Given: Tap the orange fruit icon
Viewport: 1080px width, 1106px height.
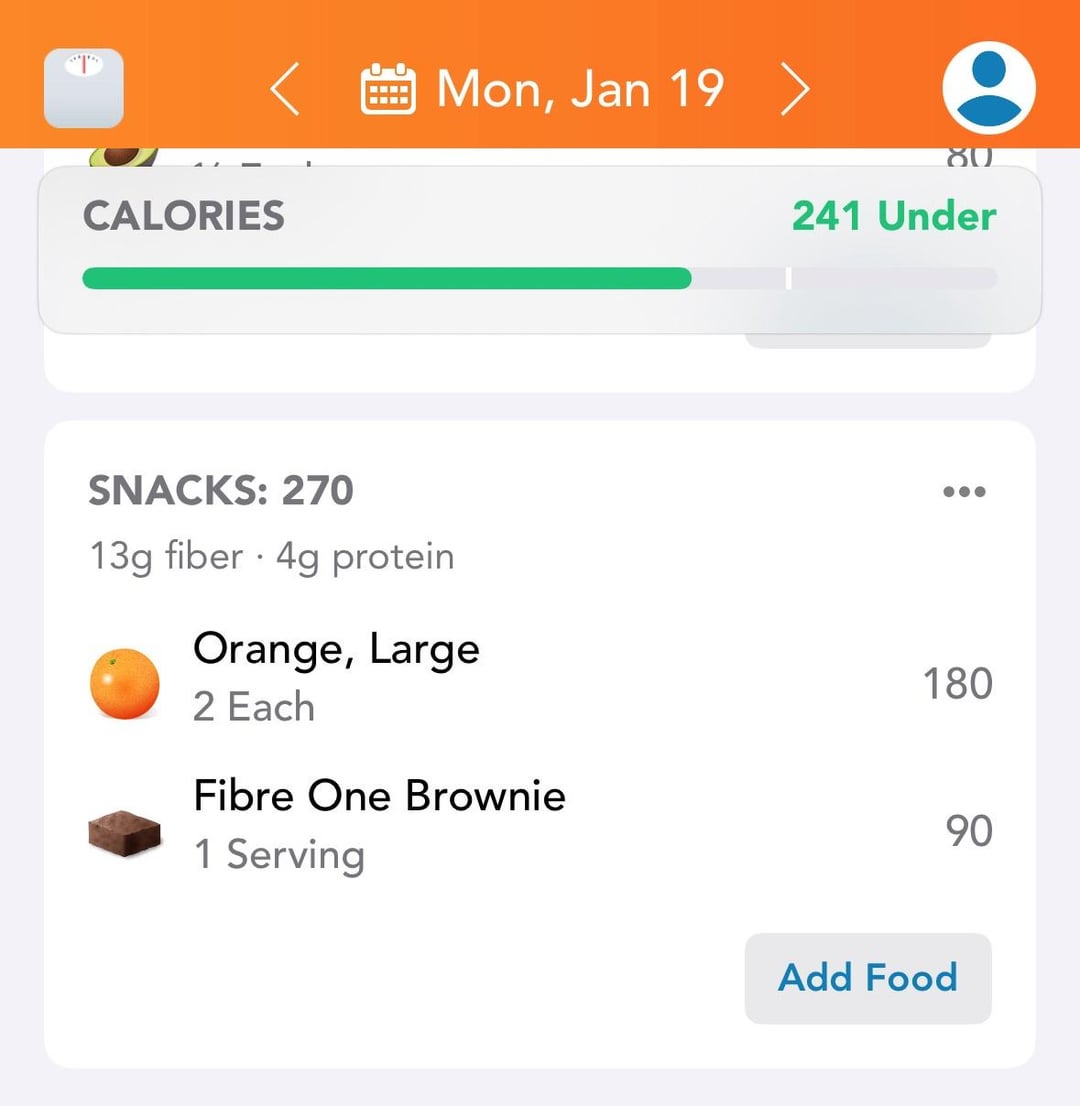Looking at the screenshot, I should (124, 683).
